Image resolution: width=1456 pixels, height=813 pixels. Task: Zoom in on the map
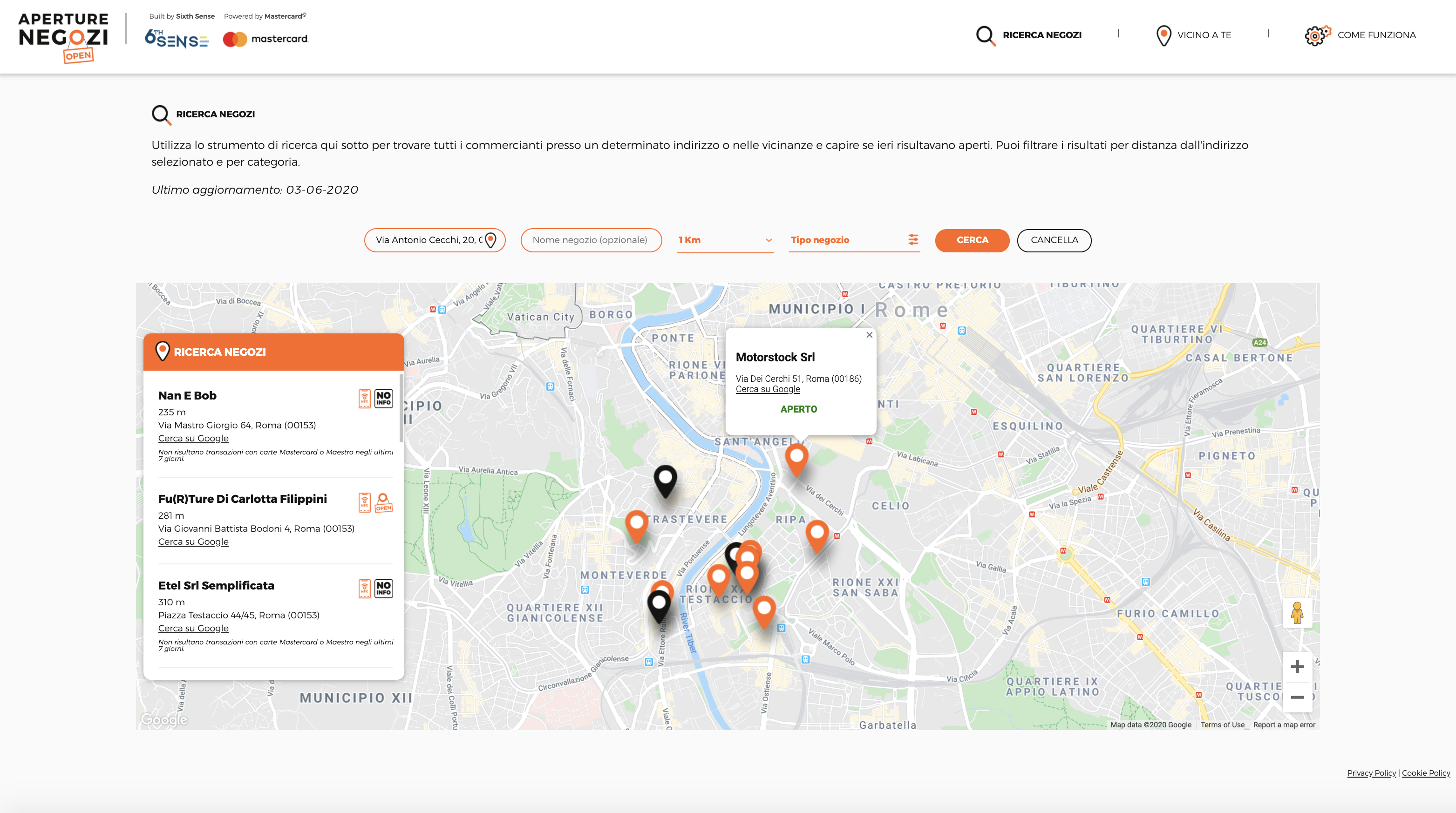pos(1297,667)
